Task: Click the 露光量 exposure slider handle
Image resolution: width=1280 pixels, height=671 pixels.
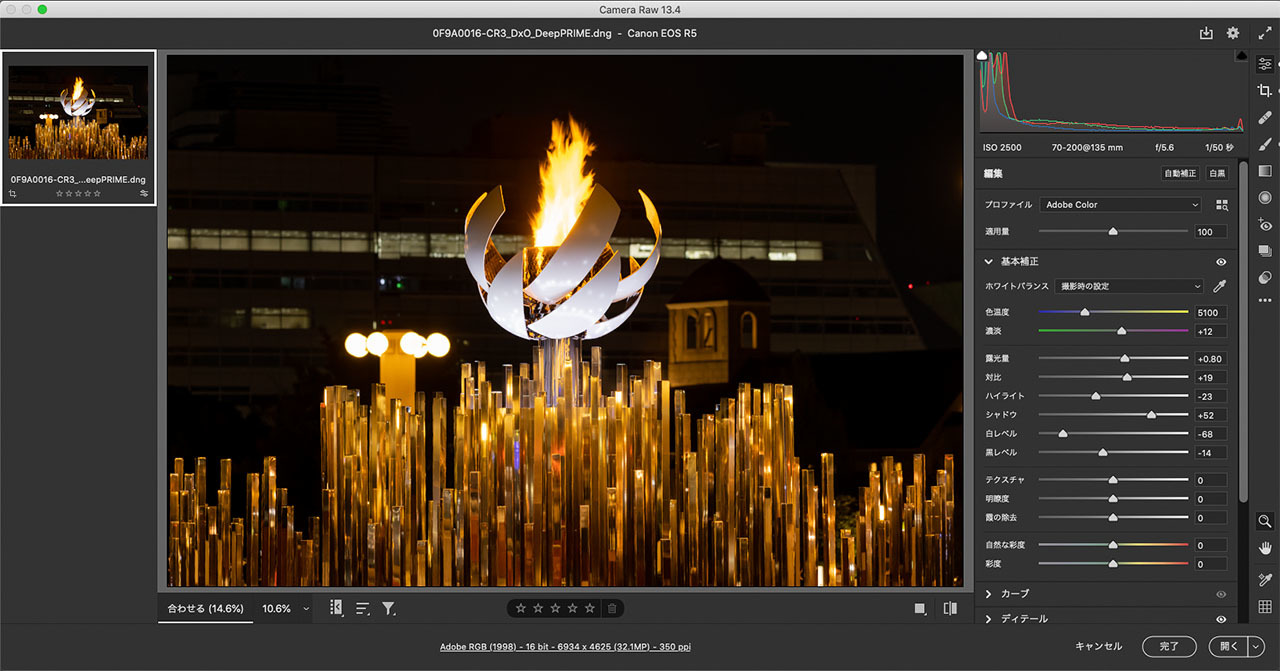Action: coord(1124,358)
